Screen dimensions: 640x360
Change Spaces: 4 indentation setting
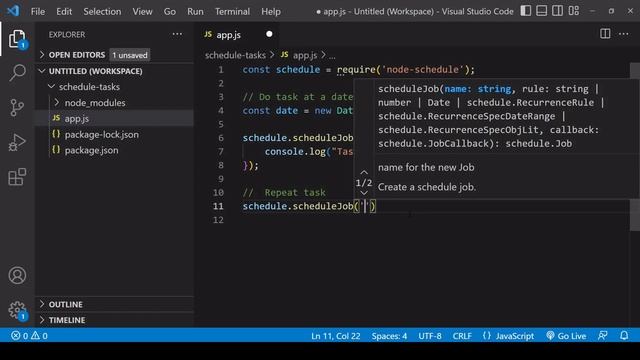(x=389, y=336)
